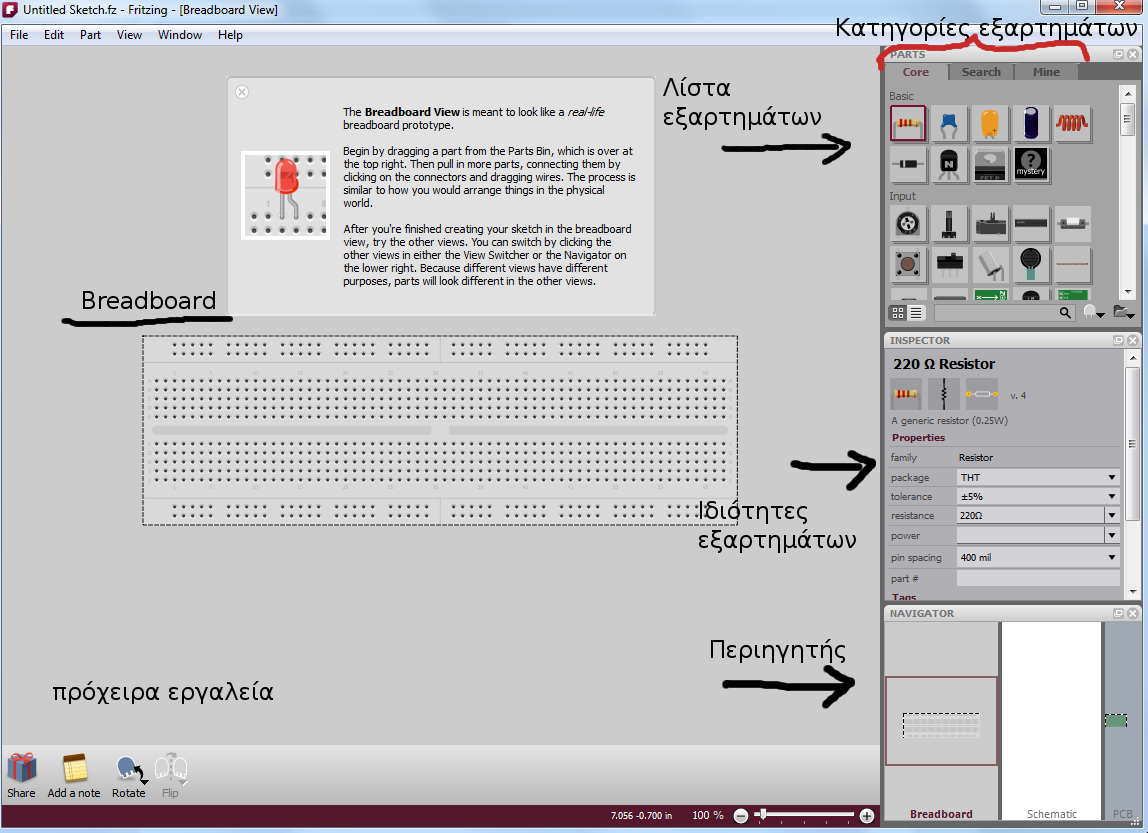Open the View menu
1148x833 pixels.
129,34
